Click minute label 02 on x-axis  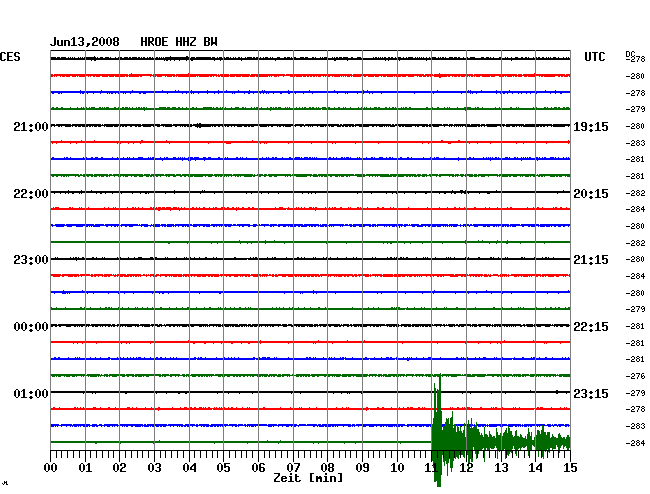119,467
